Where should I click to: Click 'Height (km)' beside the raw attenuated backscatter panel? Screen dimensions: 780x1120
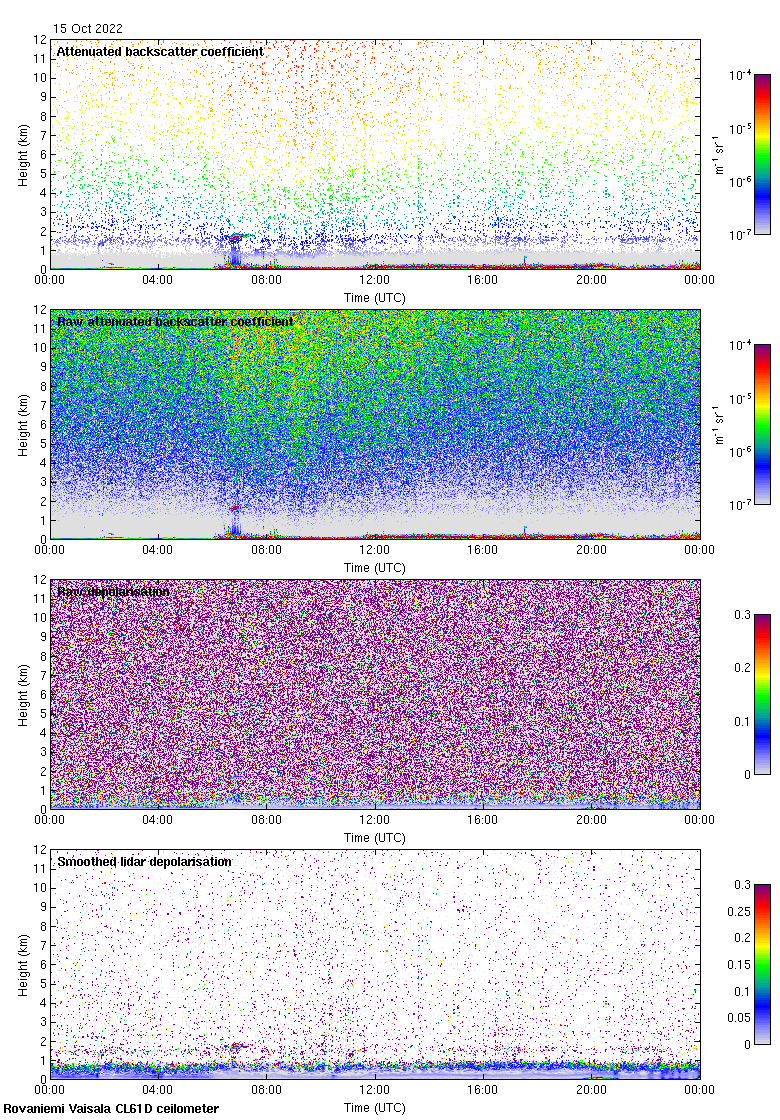click(x=24, y=424)
